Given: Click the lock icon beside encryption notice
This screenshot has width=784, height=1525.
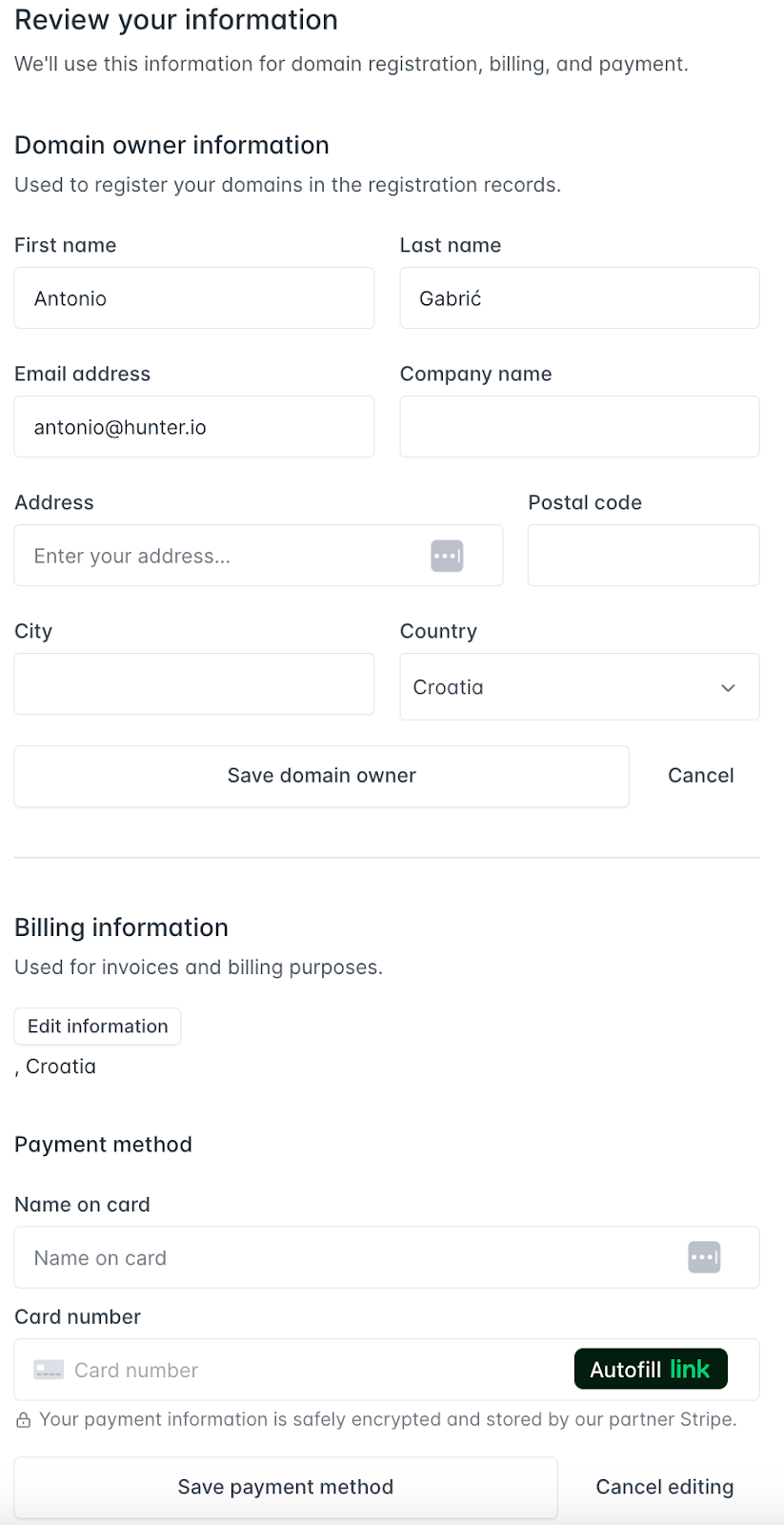Looking at the screenshot, I should tap(24, 1420).
